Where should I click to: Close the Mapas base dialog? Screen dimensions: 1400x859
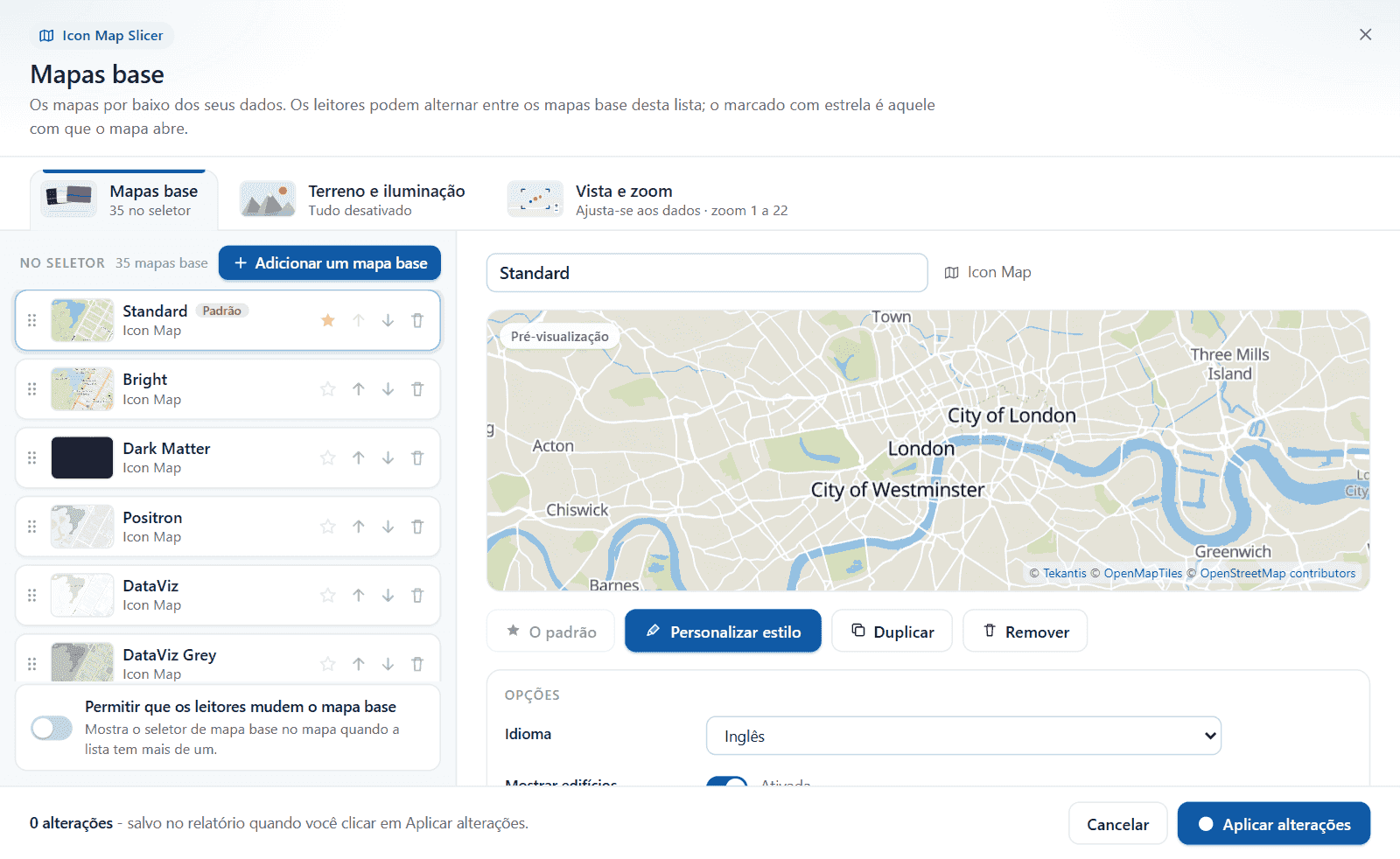pyautogui.click(x=1365, y=35)
